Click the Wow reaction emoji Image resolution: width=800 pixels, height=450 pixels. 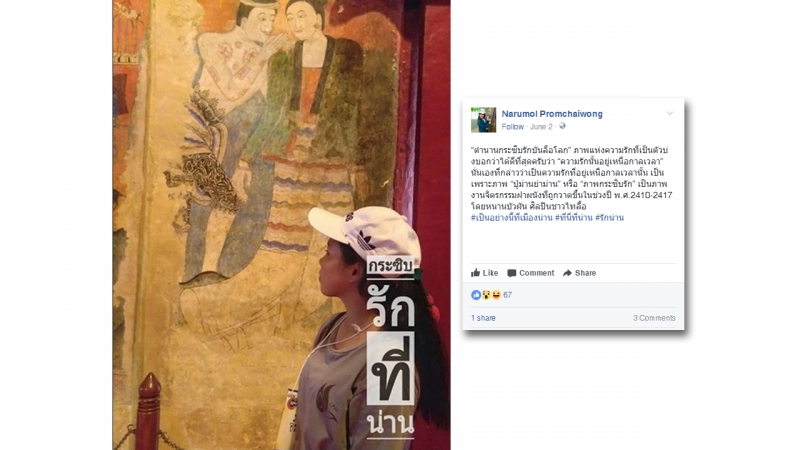tap(486, 295)
